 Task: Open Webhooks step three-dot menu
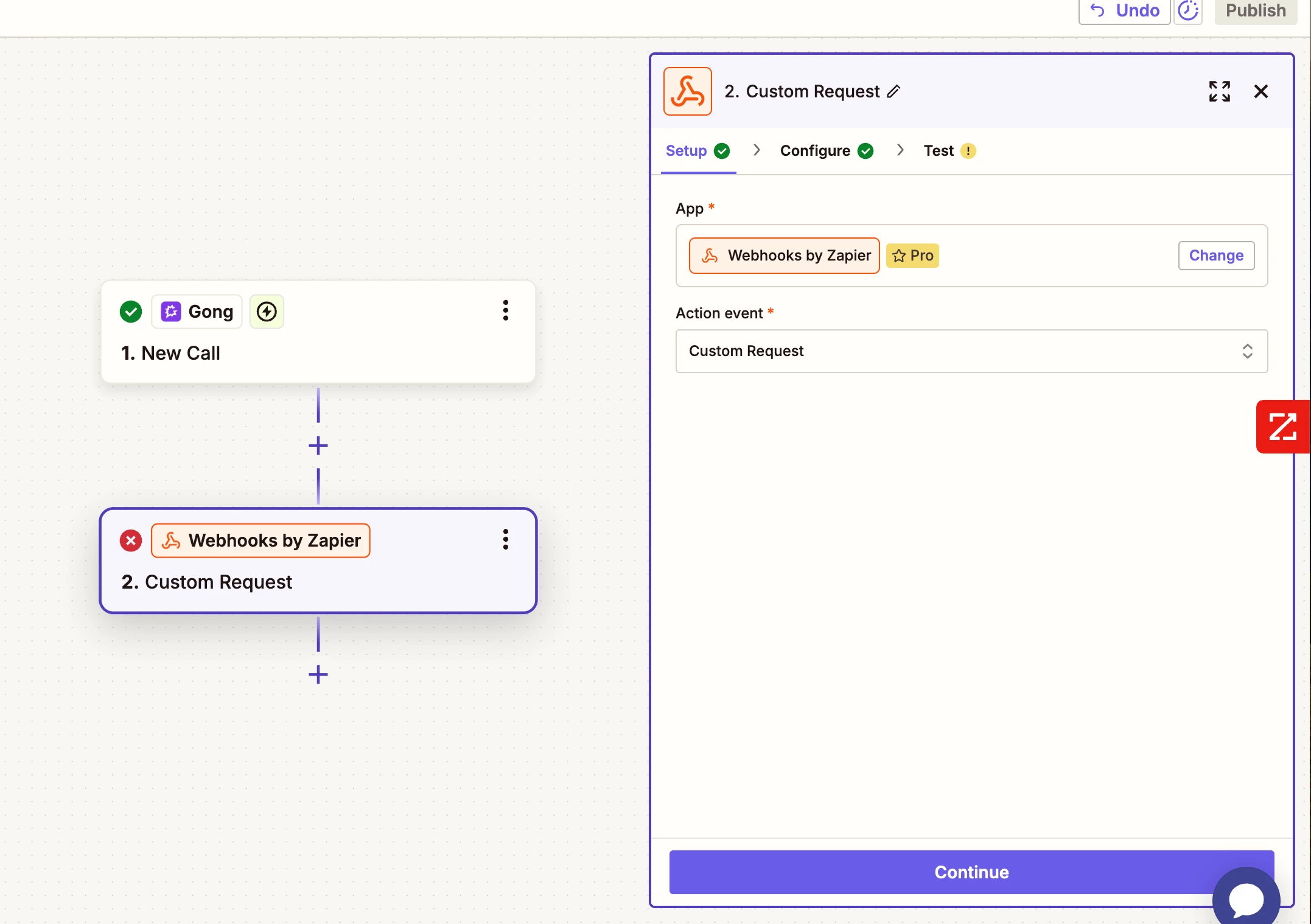(505, 539)
